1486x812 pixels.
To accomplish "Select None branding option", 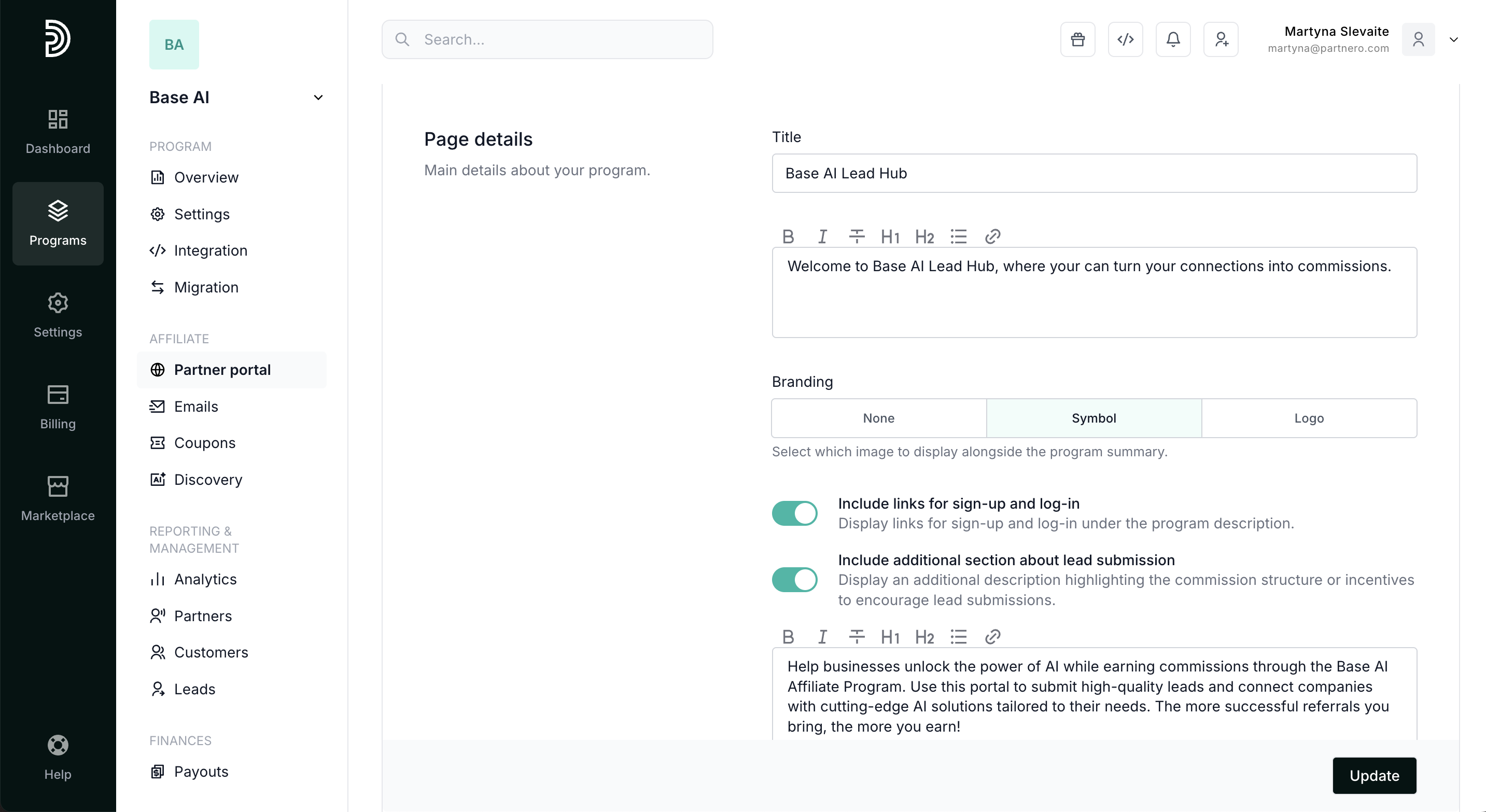I will (x=878, y=418).
